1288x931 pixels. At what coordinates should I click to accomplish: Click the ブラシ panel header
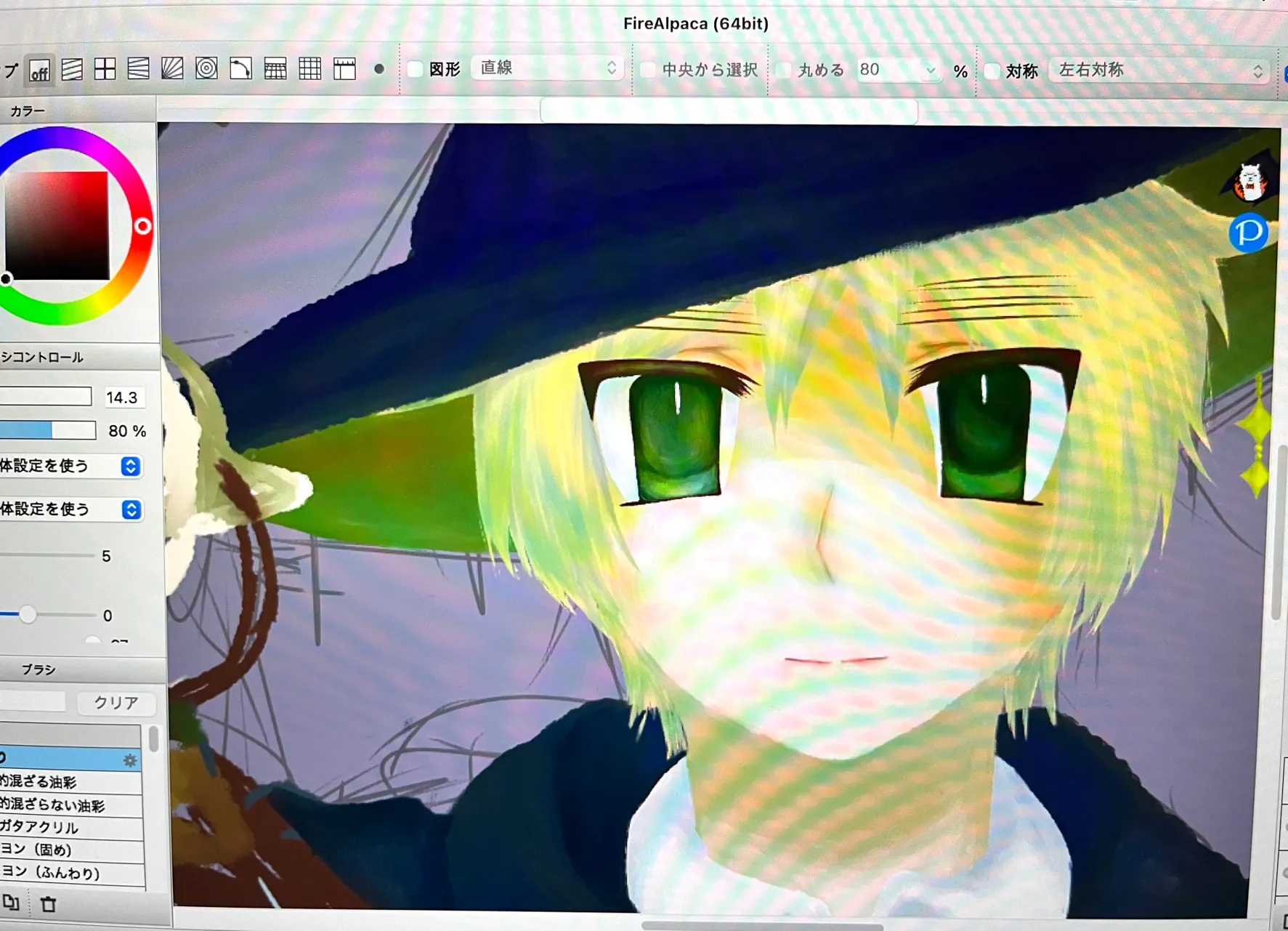point(83,669)
